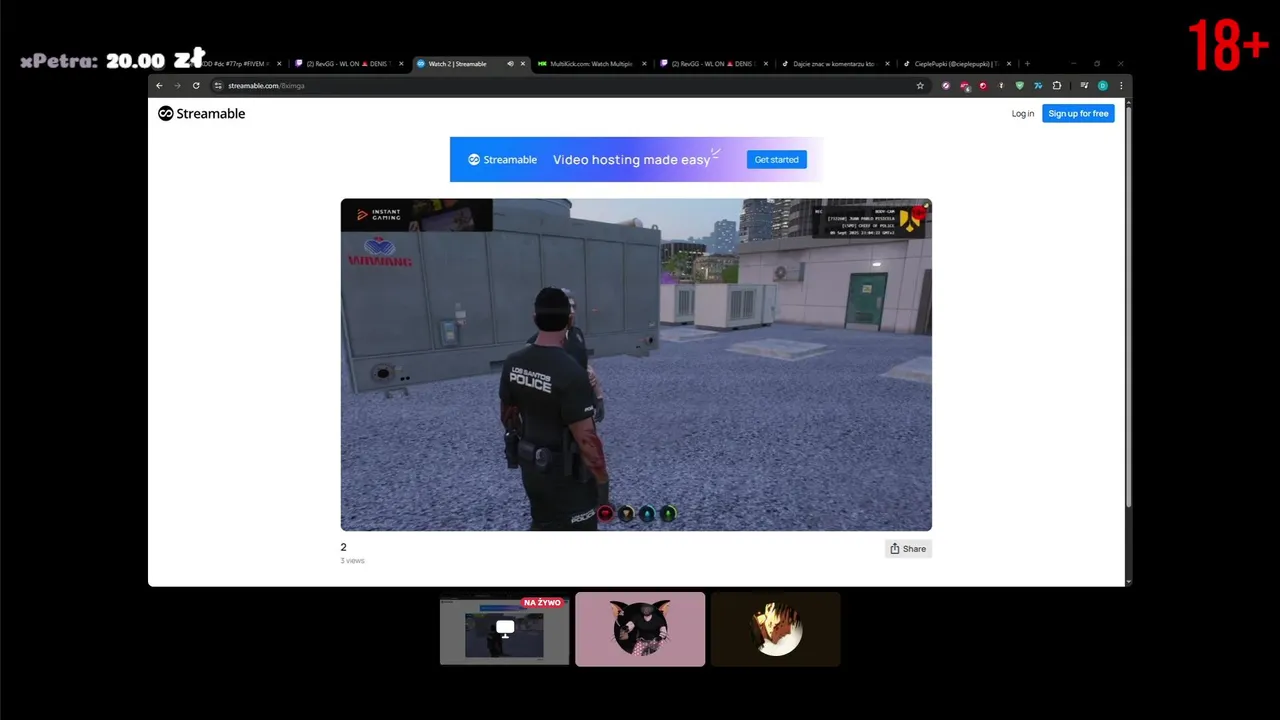
Task: Open the Chrome three-dot menu
Action: [x=1121, y=86]
